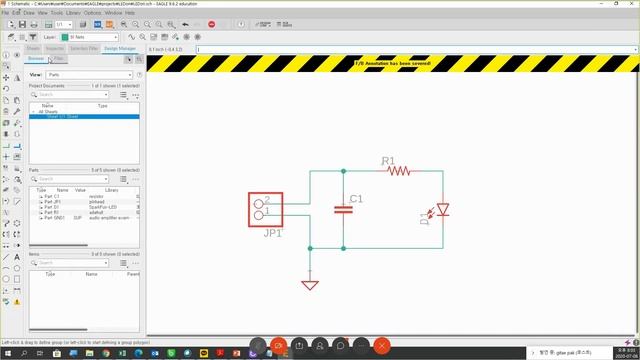Collapse the All Sheets tree node
Viewport: 640px width, 360px height.
(33, 111)
